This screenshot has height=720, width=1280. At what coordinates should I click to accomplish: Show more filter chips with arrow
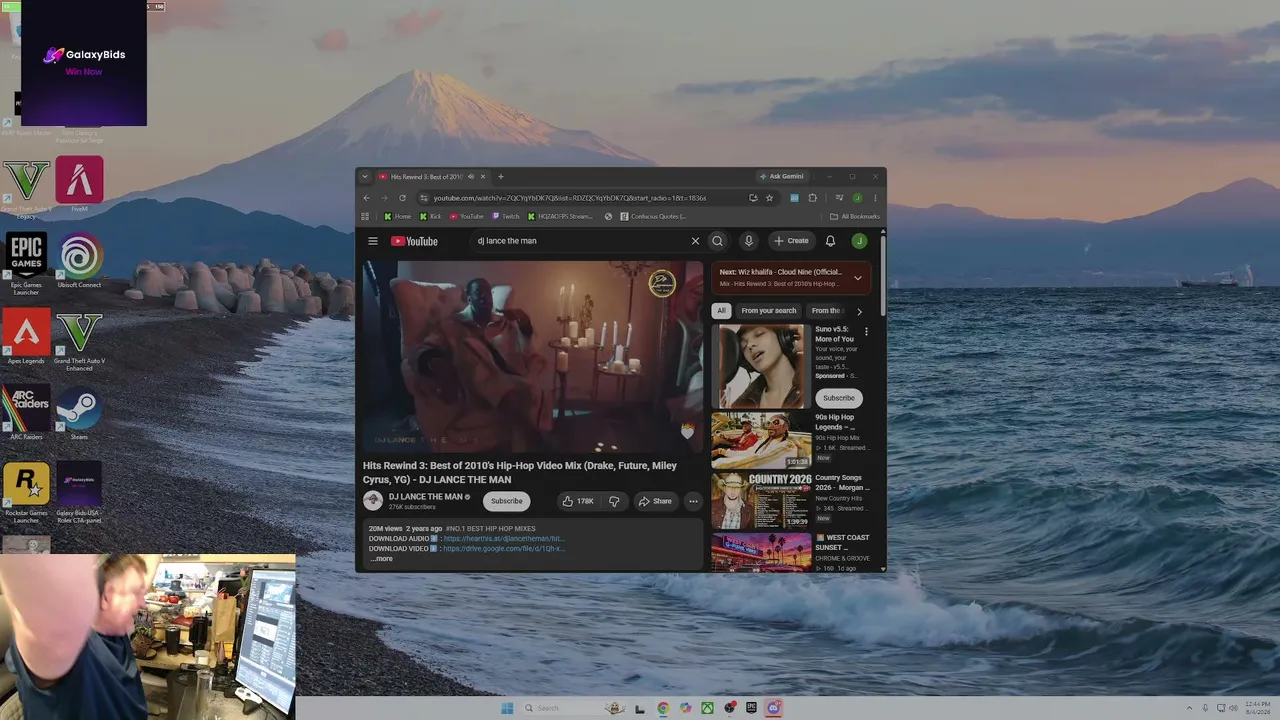tap(858, 311)
